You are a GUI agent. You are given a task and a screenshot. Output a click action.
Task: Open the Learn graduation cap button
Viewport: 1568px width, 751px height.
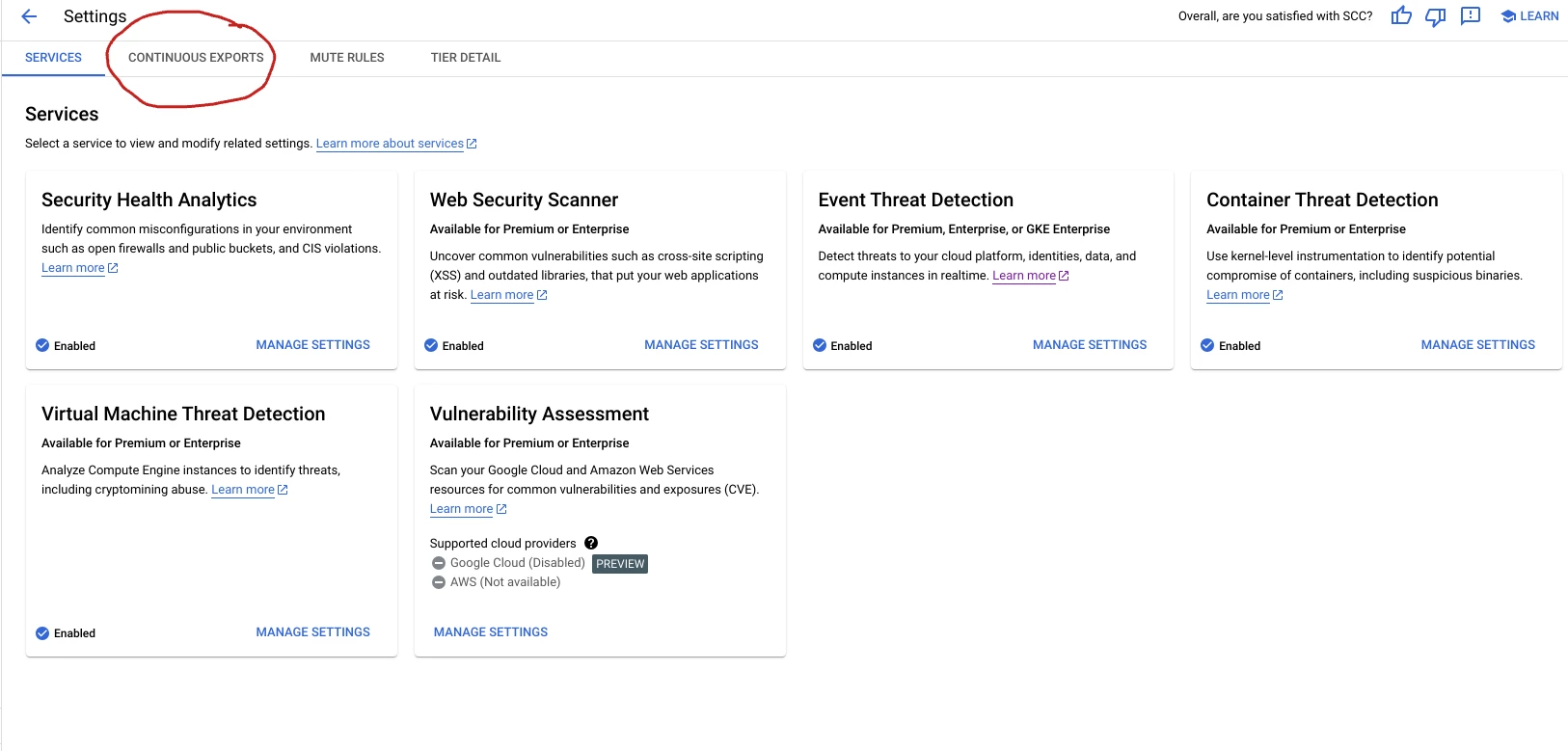pos(1529,16)
